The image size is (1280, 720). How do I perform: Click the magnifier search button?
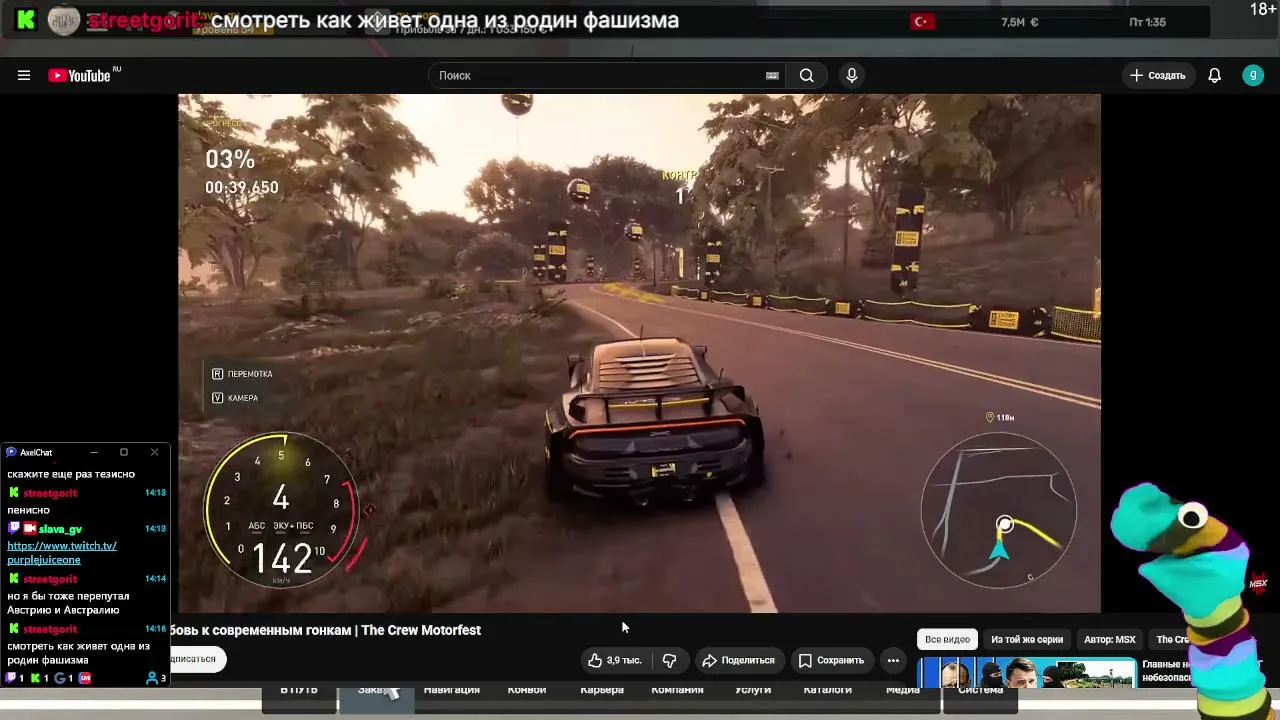click(x=806, y=75)
